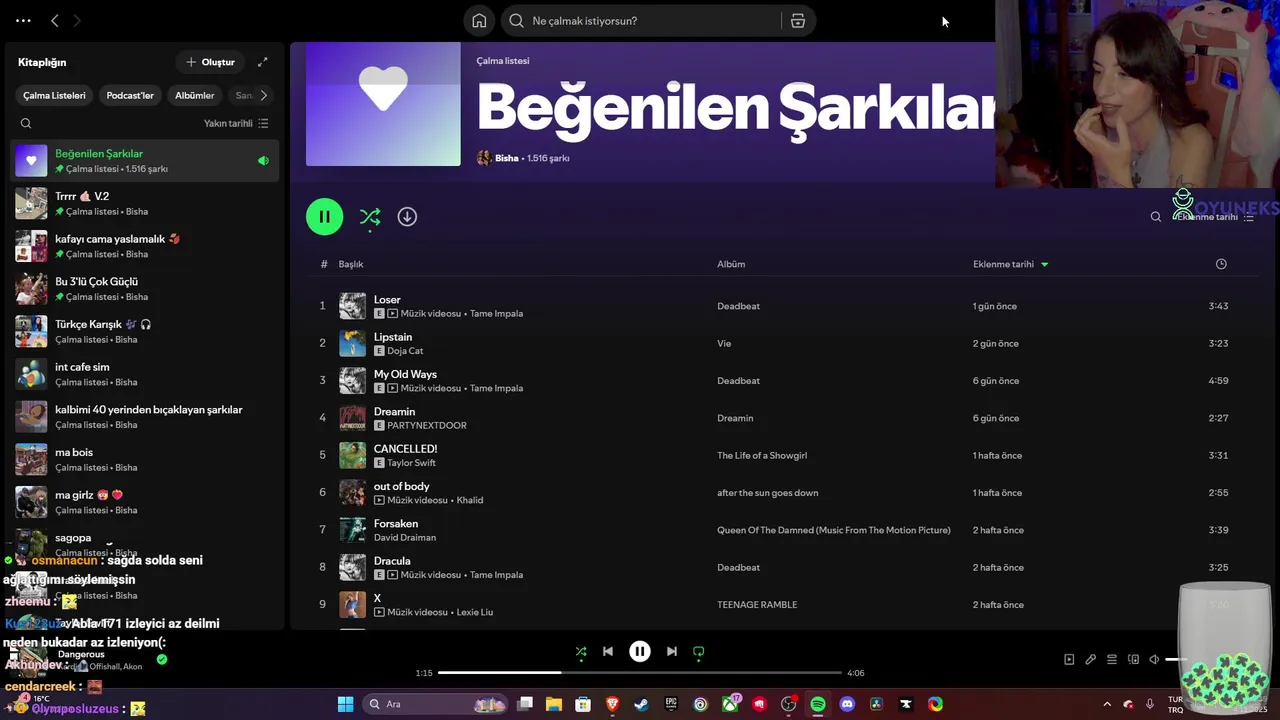
Task: Click the Oluştur button
Action: tap(210, 62)
